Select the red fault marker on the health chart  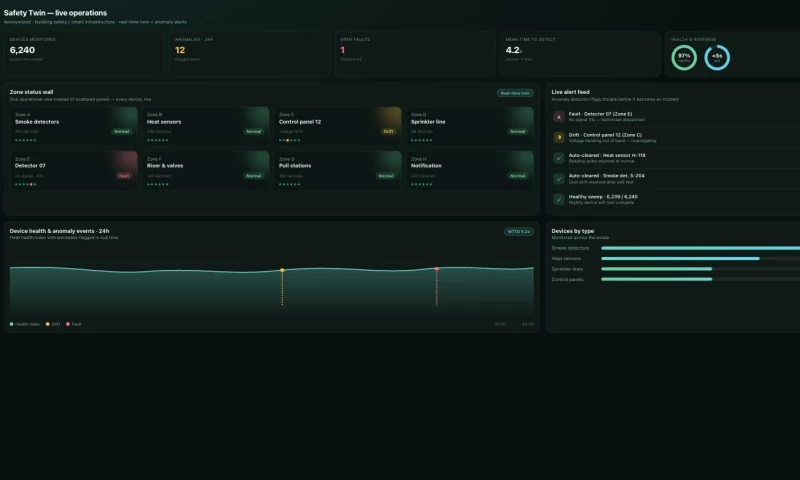[437, 269]
